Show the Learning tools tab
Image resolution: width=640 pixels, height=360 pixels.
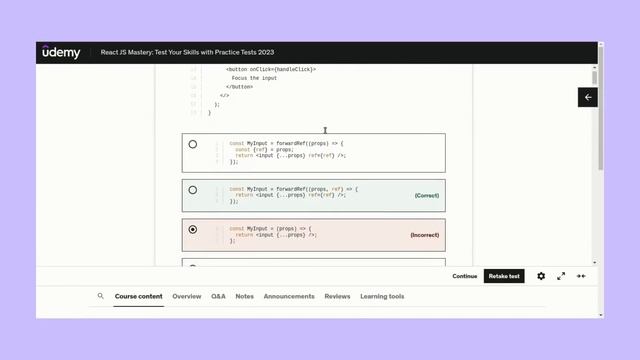point(382,296)
